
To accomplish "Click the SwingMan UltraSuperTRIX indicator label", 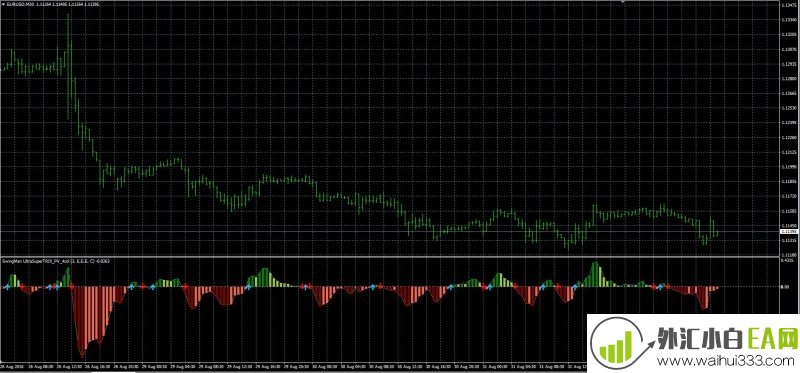I will click(56, 261).
